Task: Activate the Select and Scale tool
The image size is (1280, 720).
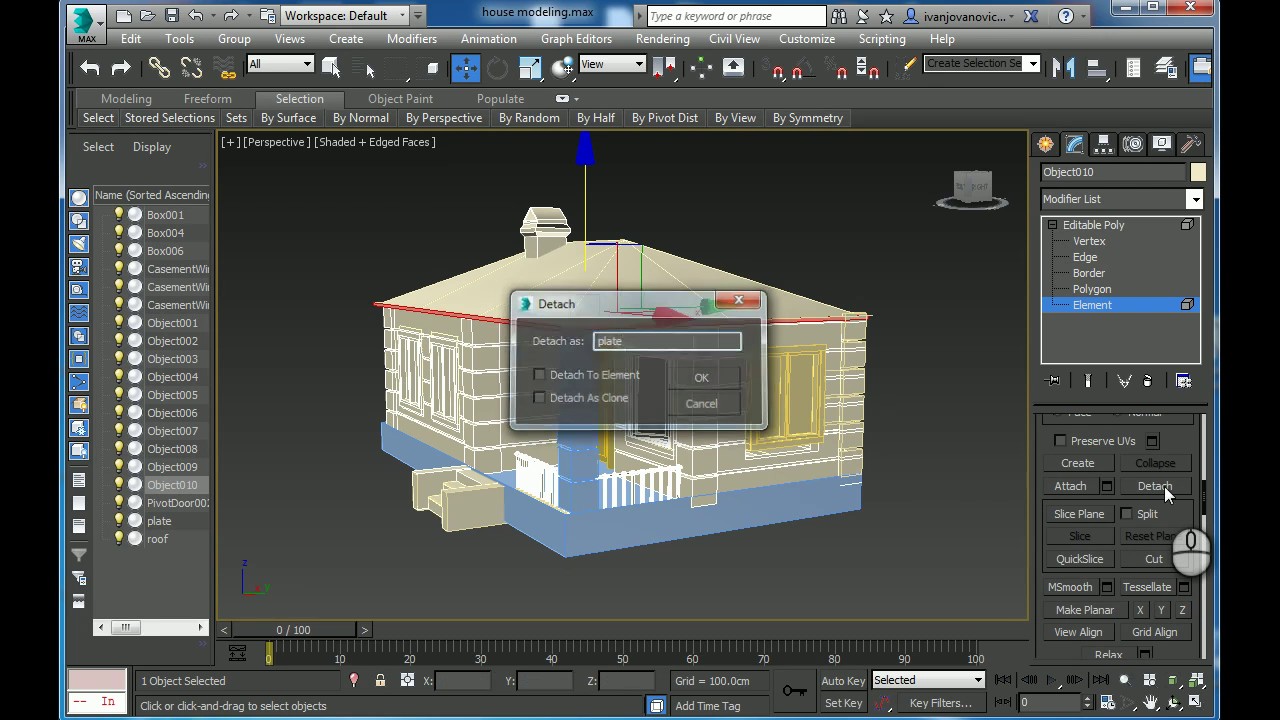Action: click(x=530, y=68)
